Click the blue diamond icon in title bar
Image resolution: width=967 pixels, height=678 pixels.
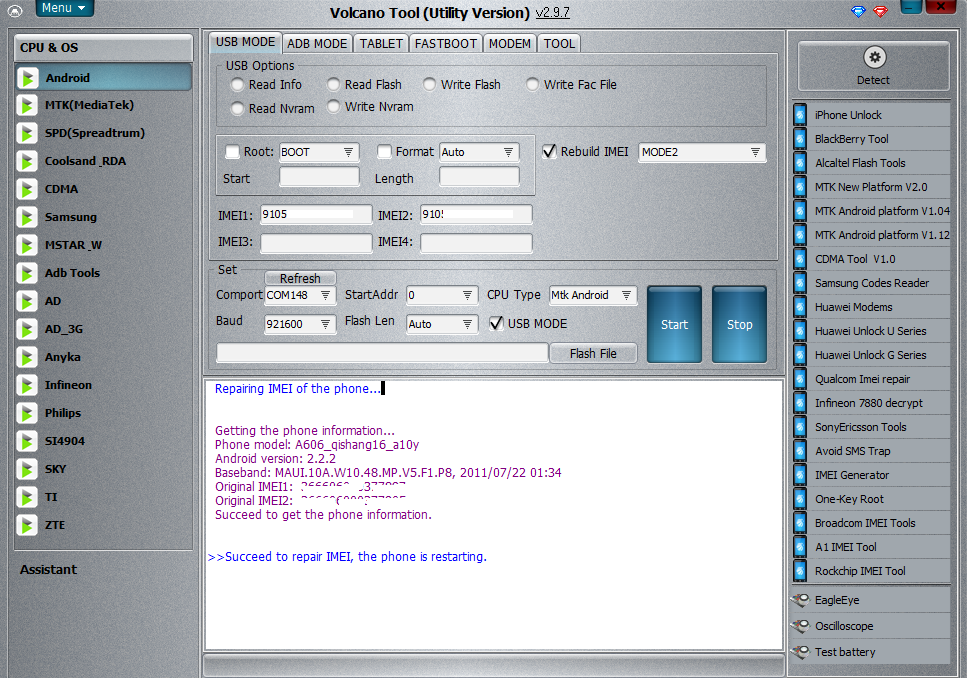point(858,11)
